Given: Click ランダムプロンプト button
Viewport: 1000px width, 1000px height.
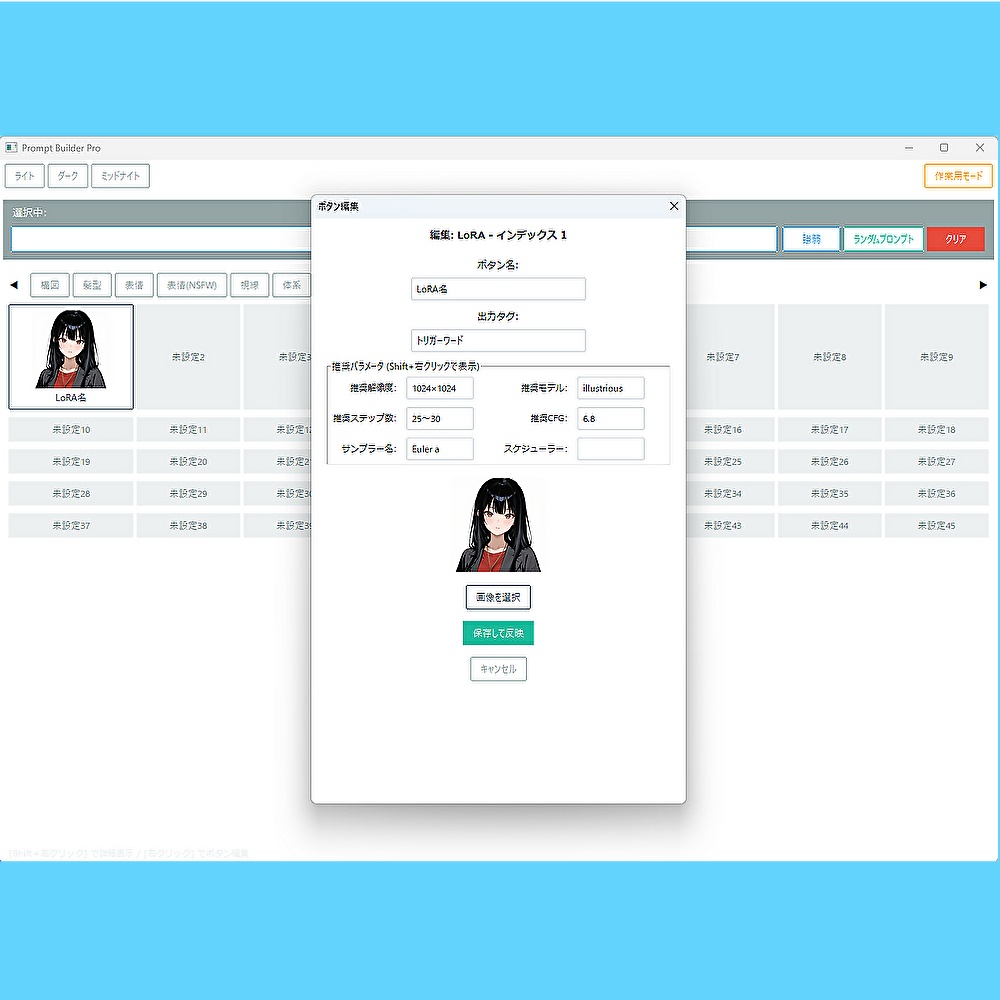Looking at the screenshot, I should [x=883, y=239].
